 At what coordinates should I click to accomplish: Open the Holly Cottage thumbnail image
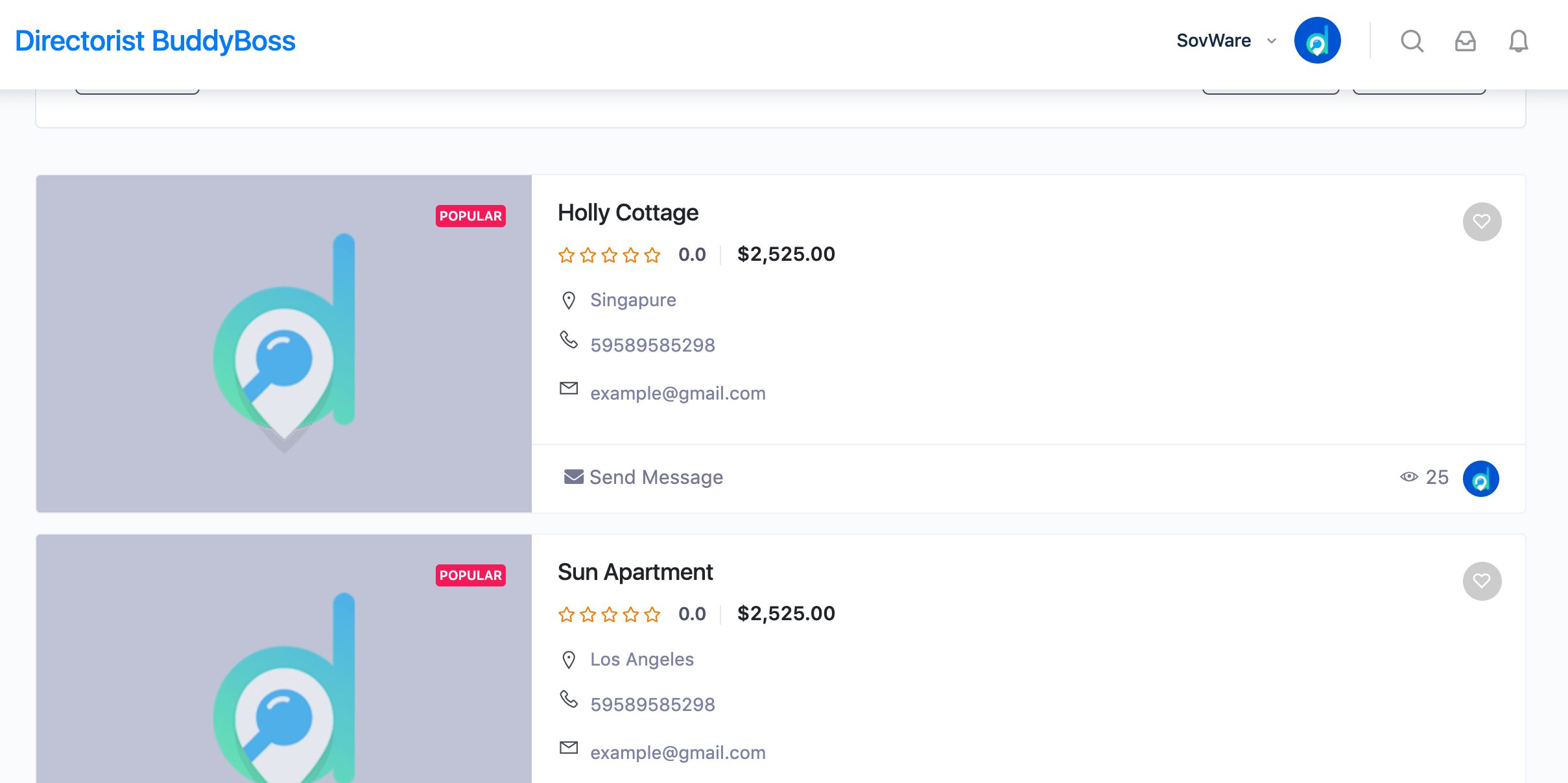point(284,344)
